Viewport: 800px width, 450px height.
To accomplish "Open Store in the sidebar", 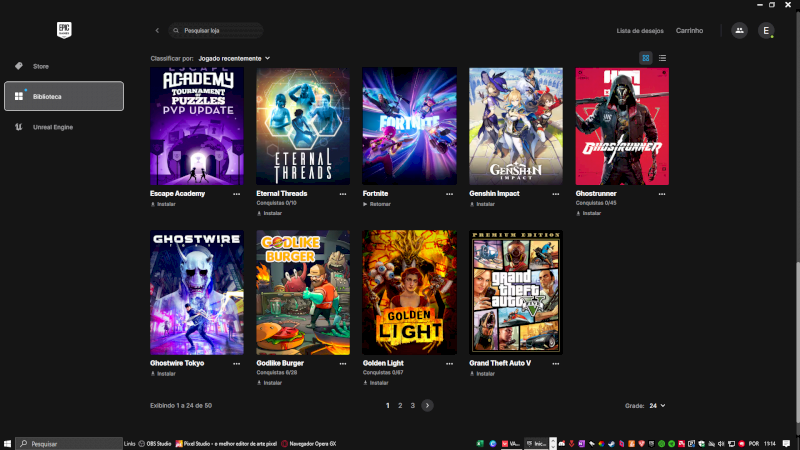I will pyautogui.click(x=40, y=66).
